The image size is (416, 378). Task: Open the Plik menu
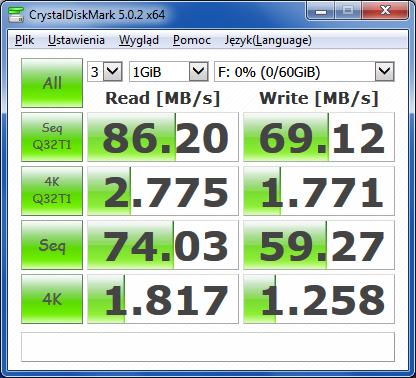(x=25, y=40)
